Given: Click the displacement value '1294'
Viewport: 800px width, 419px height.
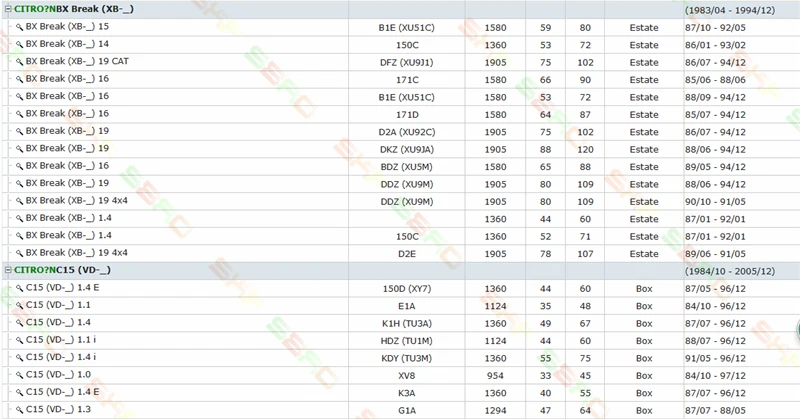Looking at the screenshot, I should click(495, 410).
